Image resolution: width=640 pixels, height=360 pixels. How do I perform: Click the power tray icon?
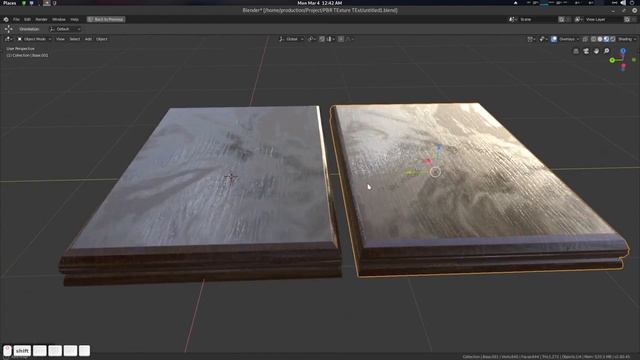pos(633,3)
